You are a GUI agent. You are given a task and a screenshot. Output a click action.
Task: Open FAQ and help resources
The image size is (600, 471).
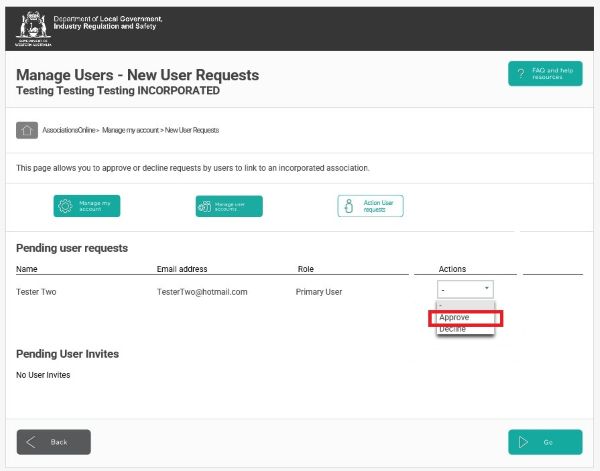(x=545, y=73)
